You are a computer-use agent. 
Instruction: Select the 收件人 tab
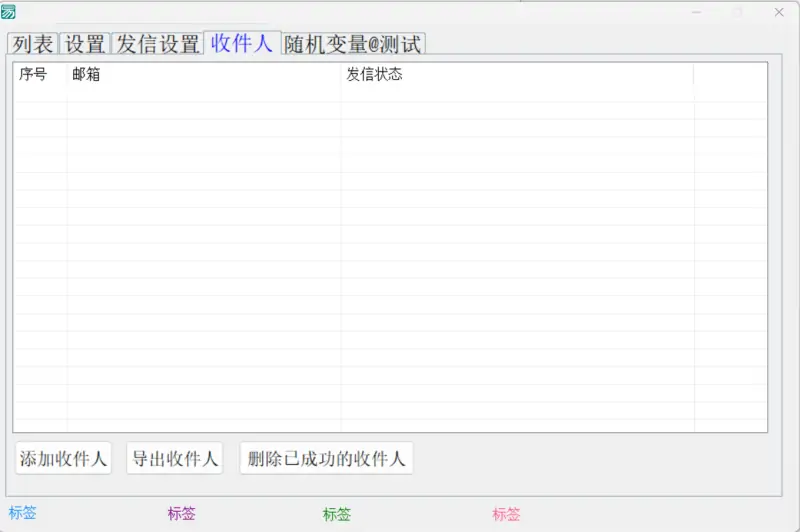coord(242,43)
